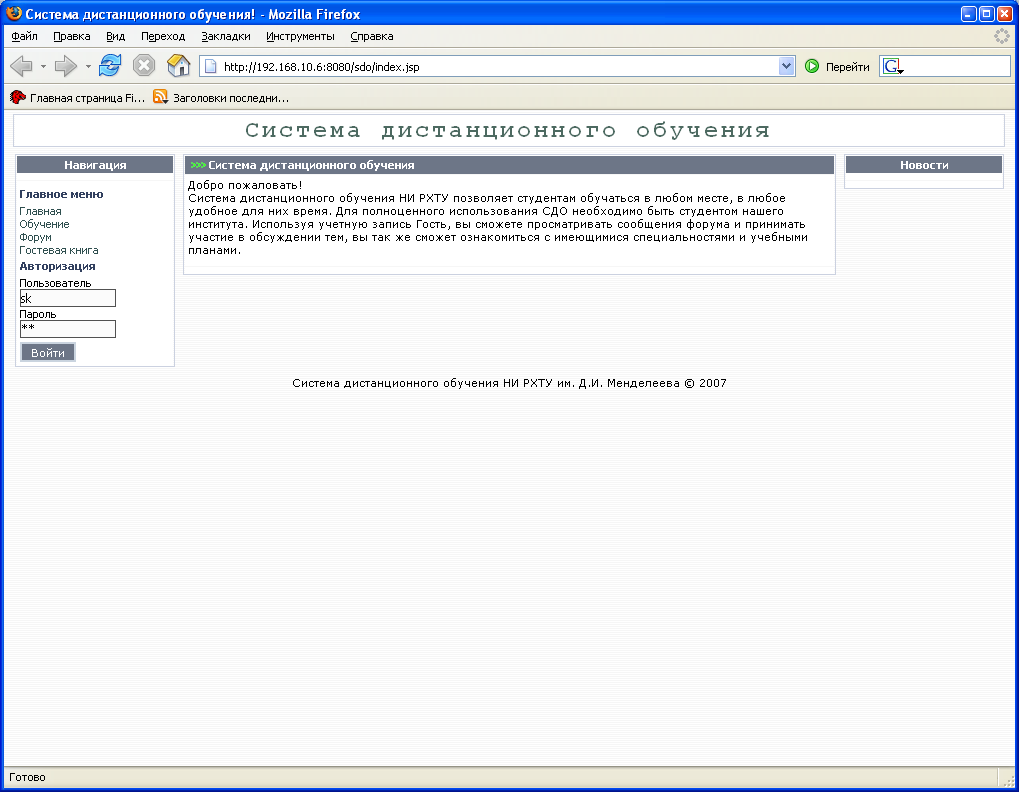Click the orange RSS feed icon
Viewport: 1019px width, 792px height.
[x=161, y=97]
